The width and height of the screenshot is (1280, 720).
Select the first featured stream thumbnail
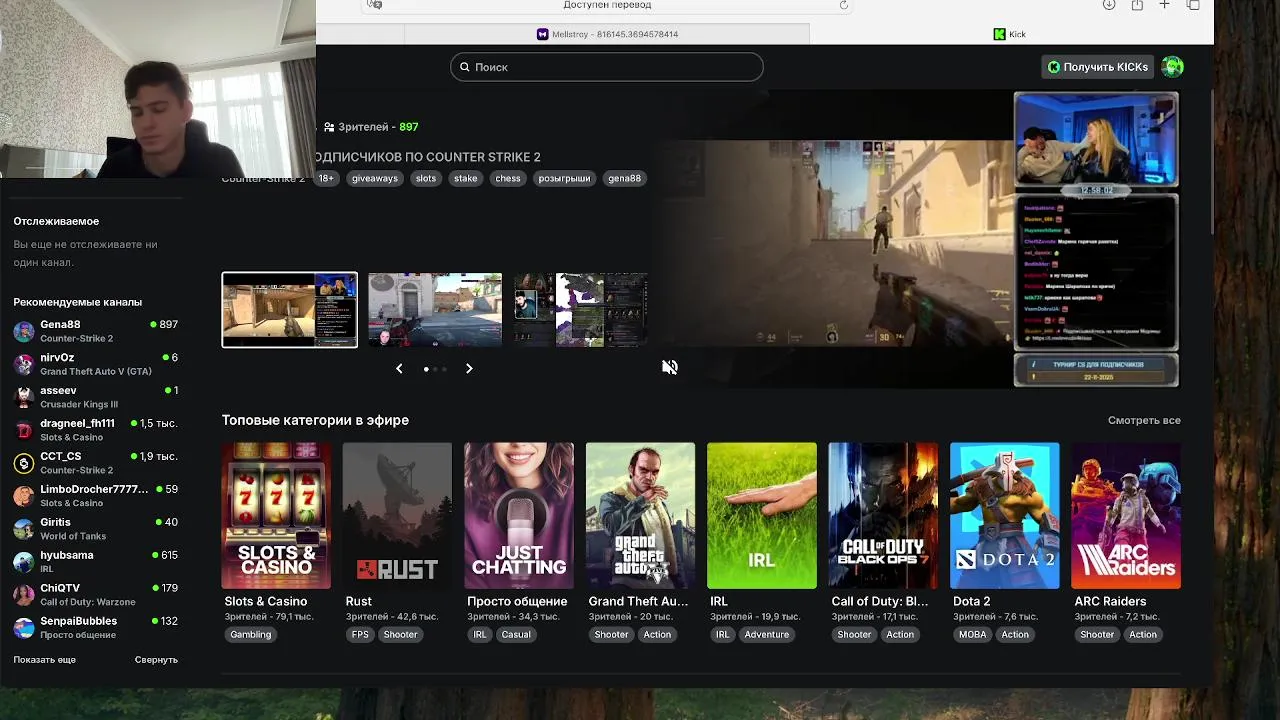[x=289, y=310]
